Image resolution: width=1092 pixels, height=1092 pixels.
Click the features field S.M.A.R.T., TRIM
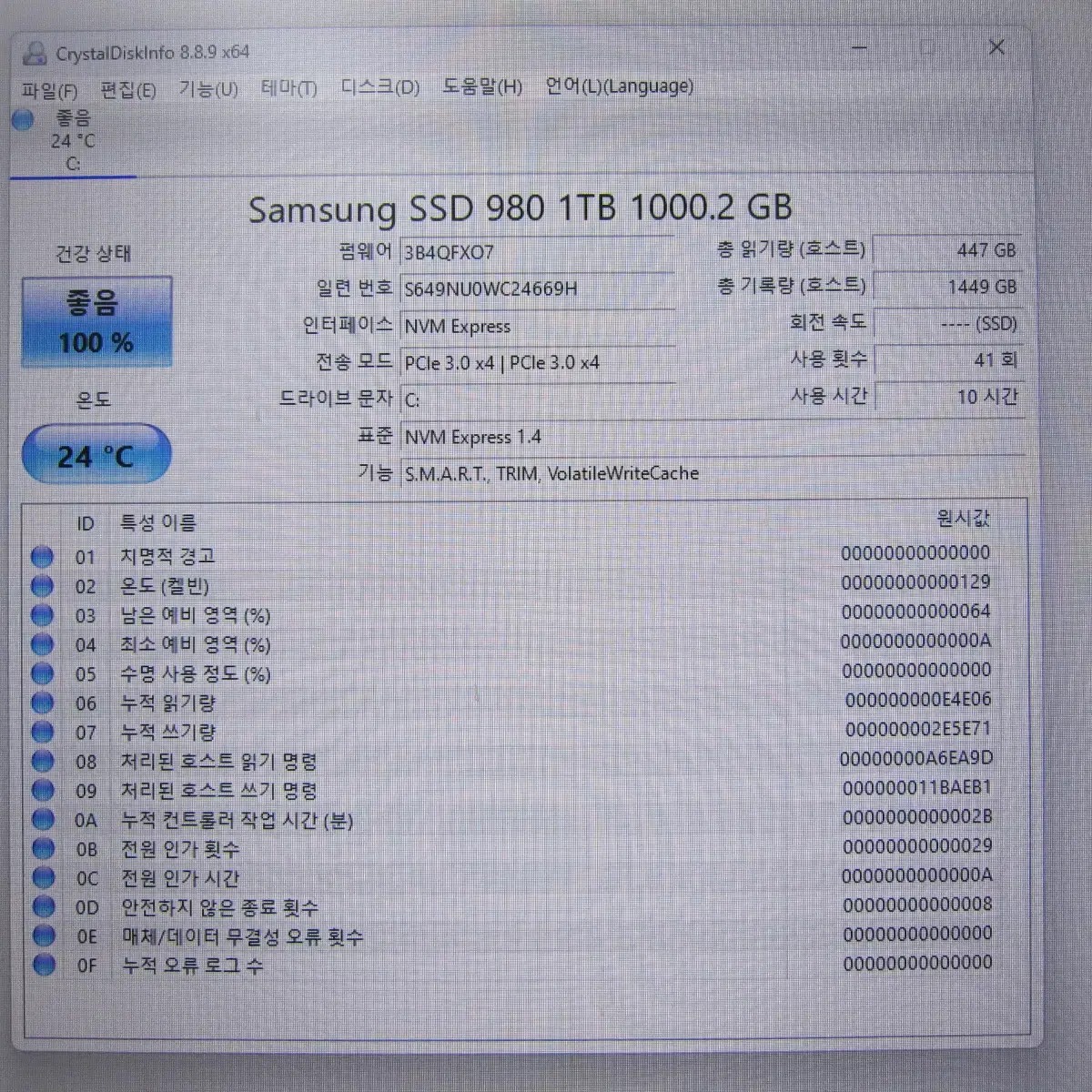point(713,473)
